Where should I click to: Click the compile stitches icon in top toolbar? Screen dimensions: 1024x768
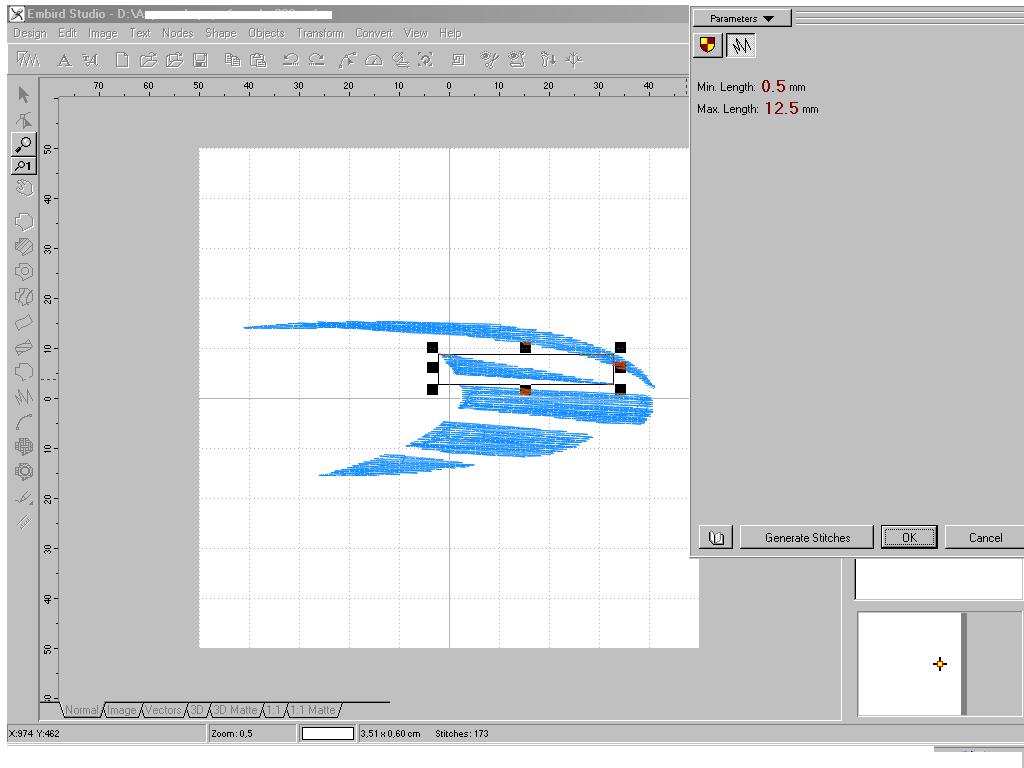tap(28, 60)
